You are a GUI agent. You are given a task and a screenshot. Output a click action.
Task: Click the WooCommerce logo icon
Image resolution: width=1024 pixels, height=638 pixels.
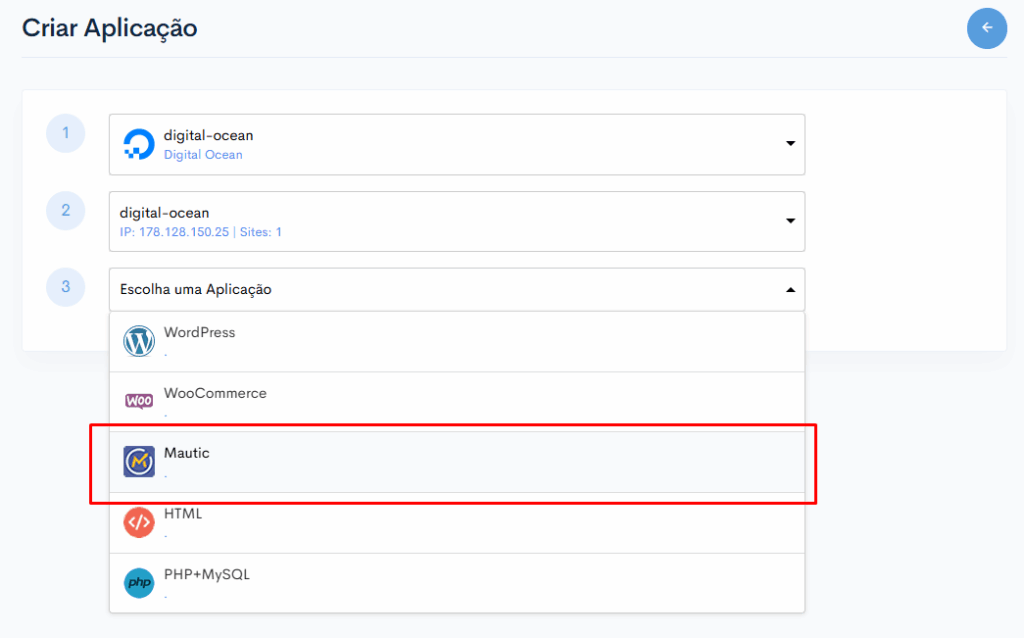pyautogui.click(x=139, y=401)
